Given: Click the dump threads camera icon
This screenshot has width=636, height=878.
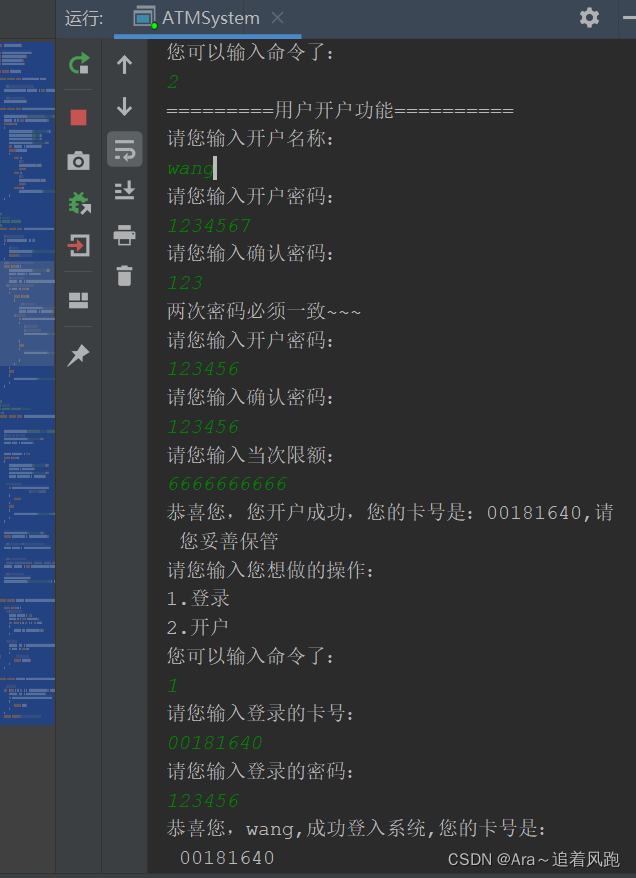Looking at the screenshot, I should pos(78,161).
